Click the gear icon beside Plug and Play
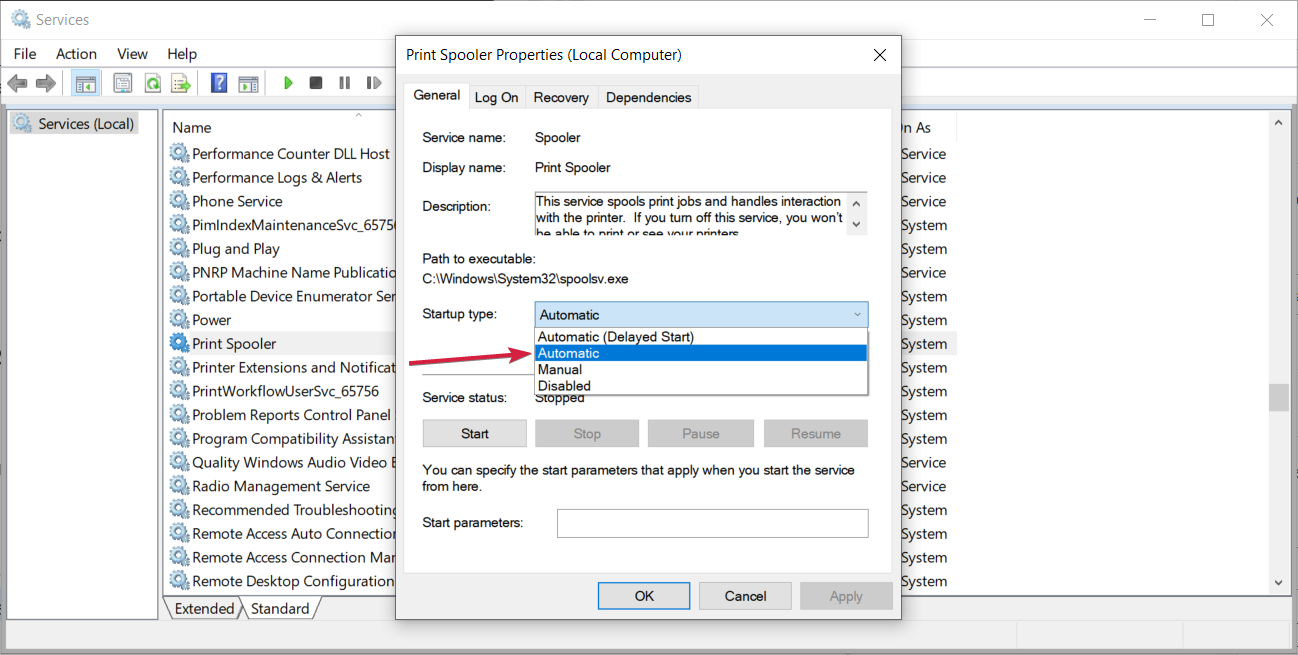Image resolution: width=1298 pixels, height=655 pixels. click(179, 248)
